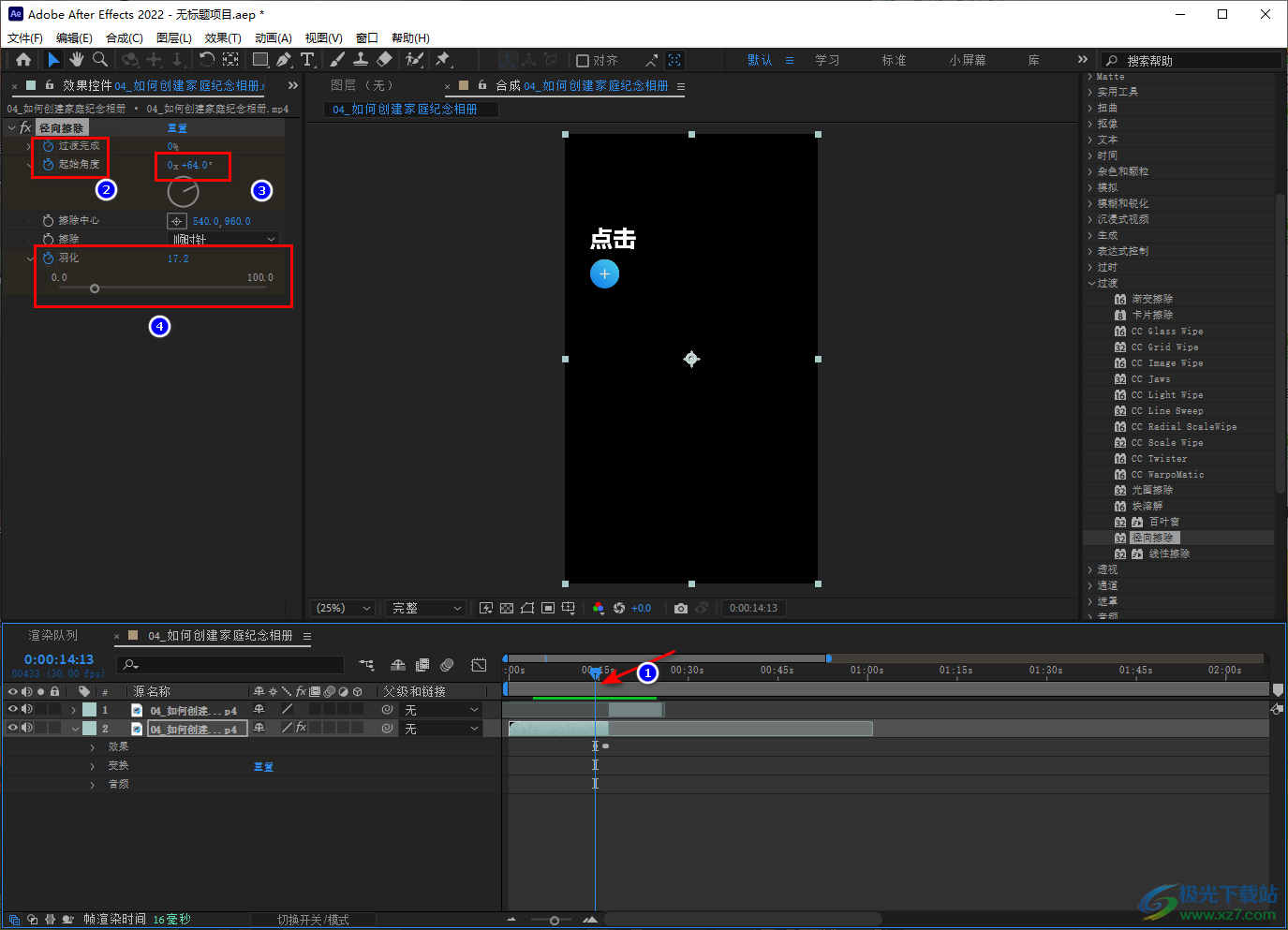The height and width of the screenshot is (930, 1288).
Task: Select the CC Light Wipe effect
Action: pyautogui.click(x=1167, y=395)
